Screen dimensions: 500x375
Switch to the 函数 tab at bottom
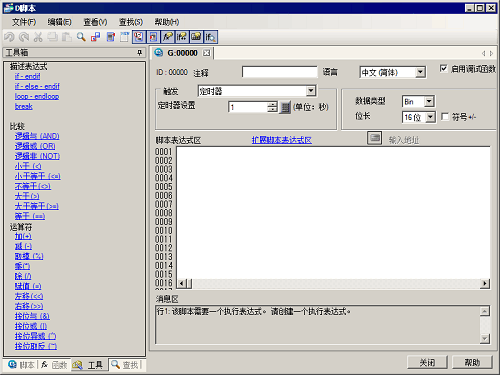54,365
